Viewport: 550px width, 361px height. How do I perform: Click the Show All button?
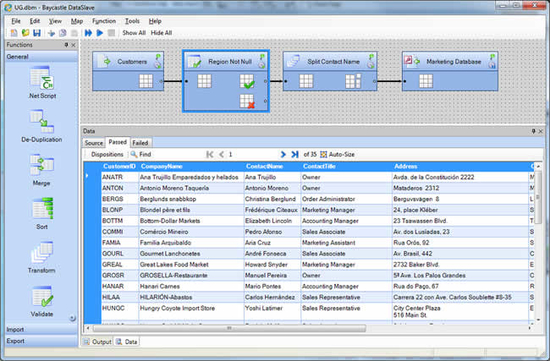(x=134, y=33)
